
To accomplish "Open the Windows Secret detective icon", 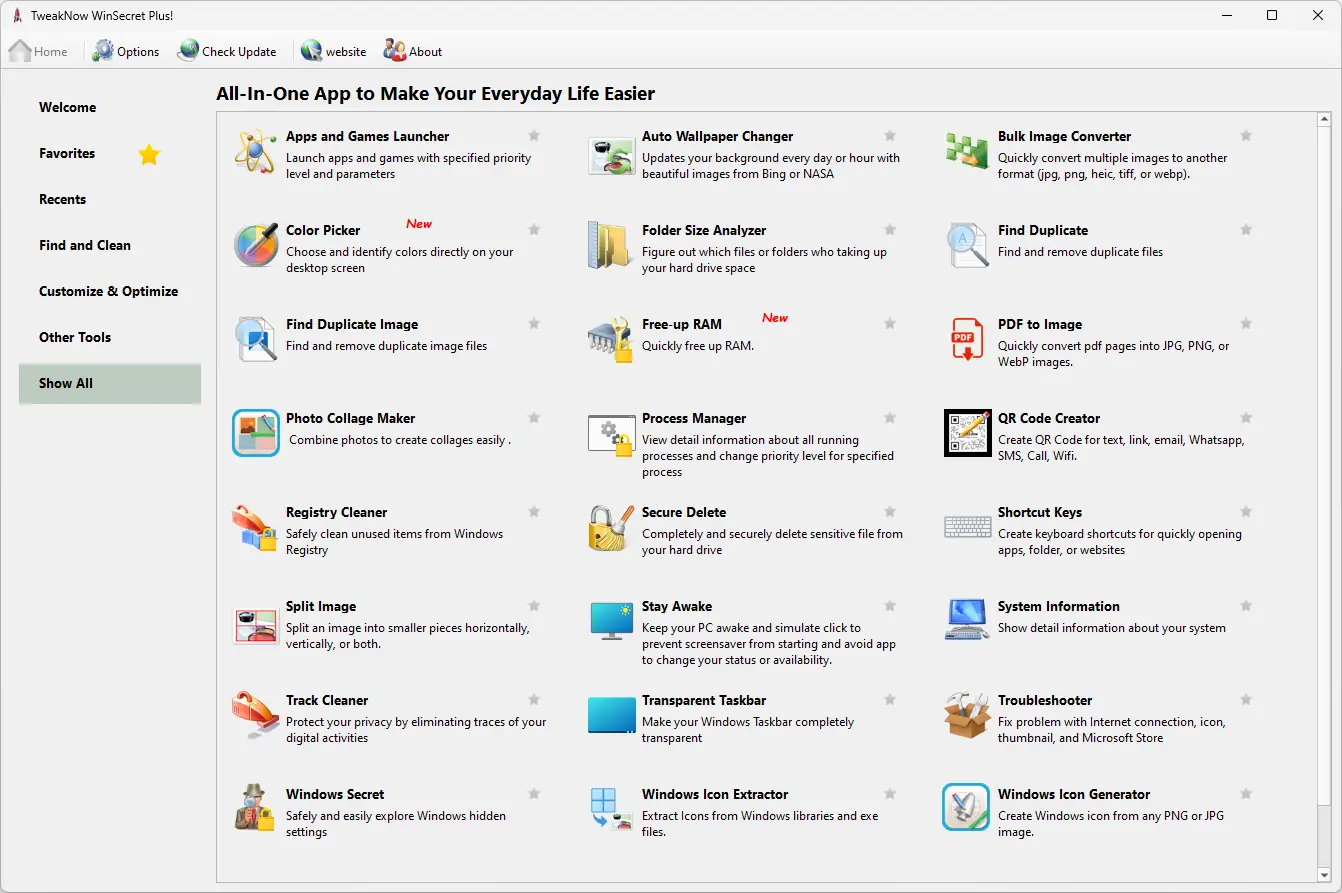I will (255, 810).
